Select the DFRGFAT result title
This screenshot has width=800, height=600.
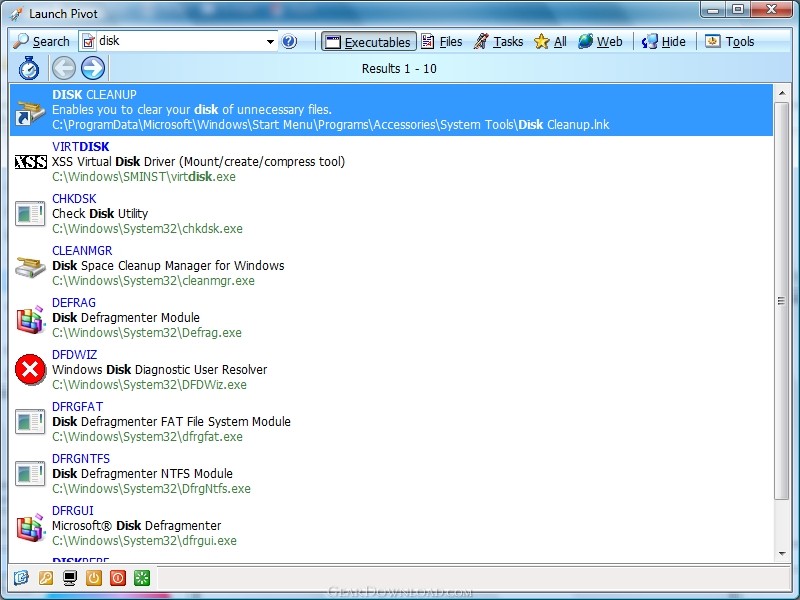78,407
